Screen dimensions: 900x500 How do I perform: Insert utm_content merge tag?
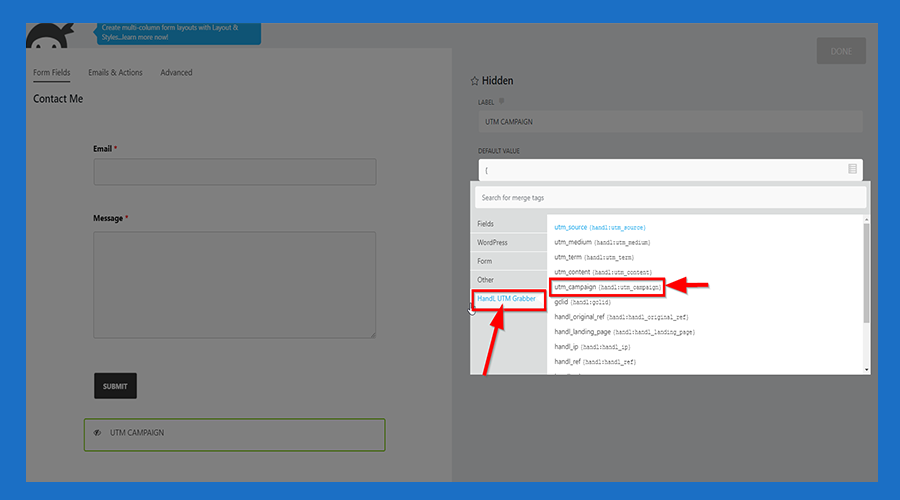pos(603,272)
